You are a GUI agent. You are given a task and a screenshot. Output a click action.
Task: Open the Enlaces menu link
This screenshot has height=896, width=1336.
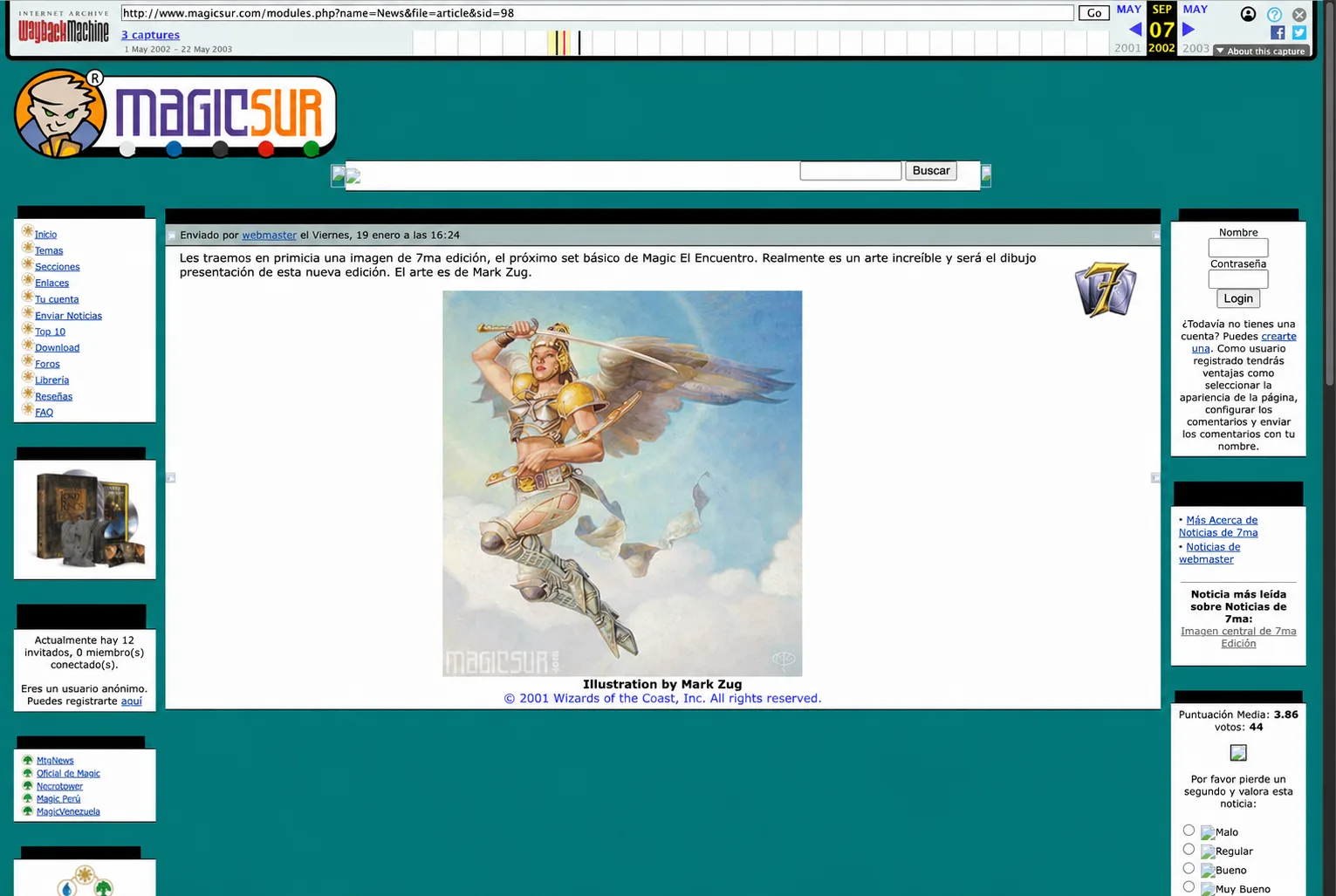point(51,283)
